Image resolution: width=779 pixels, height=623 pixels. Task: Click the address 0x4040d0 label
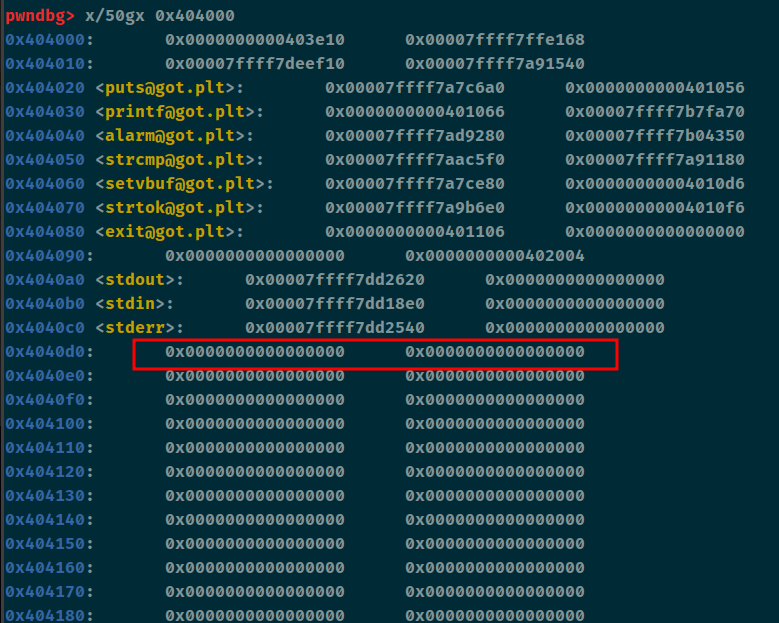pos(46,351)
